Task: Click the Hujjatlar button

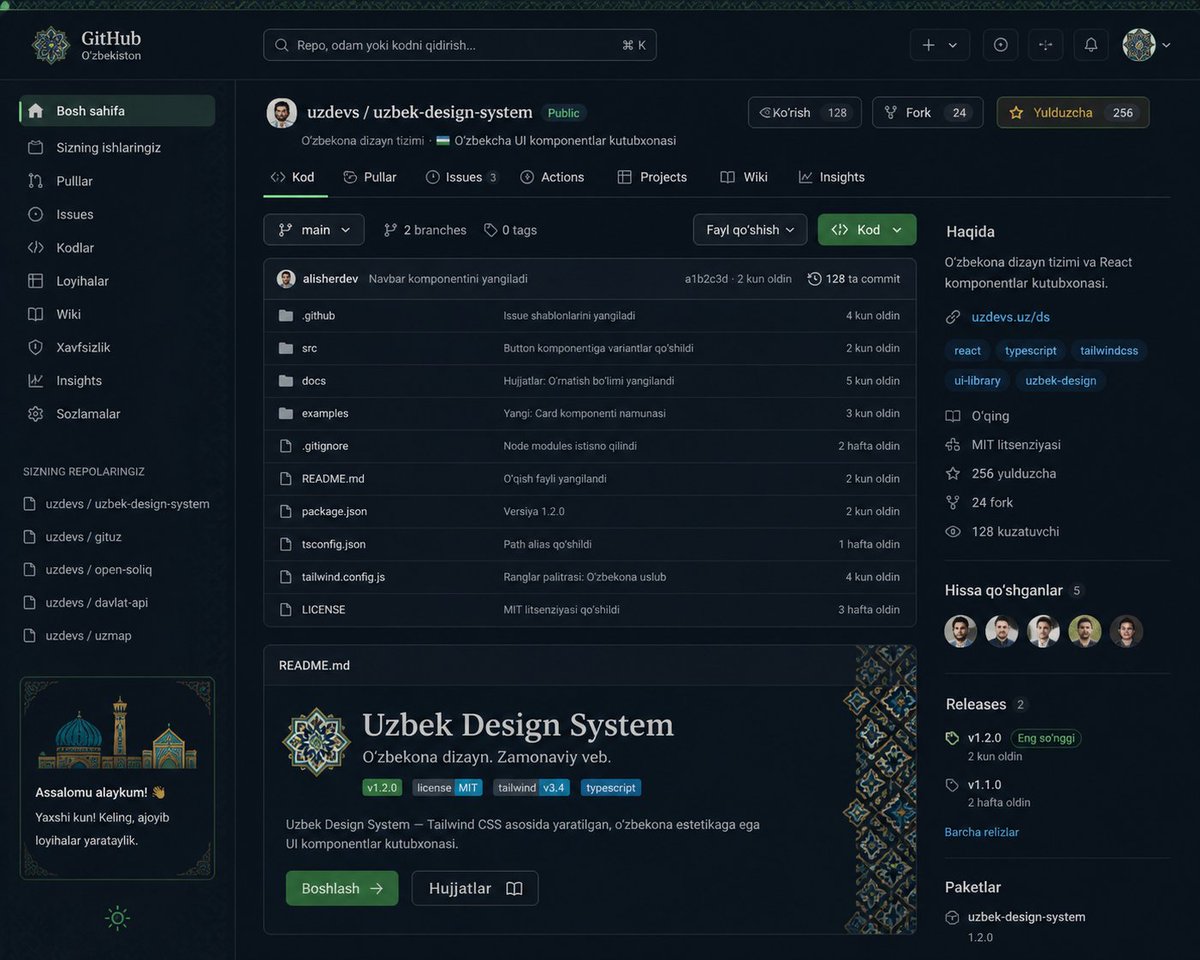Action: click(475, 888)
